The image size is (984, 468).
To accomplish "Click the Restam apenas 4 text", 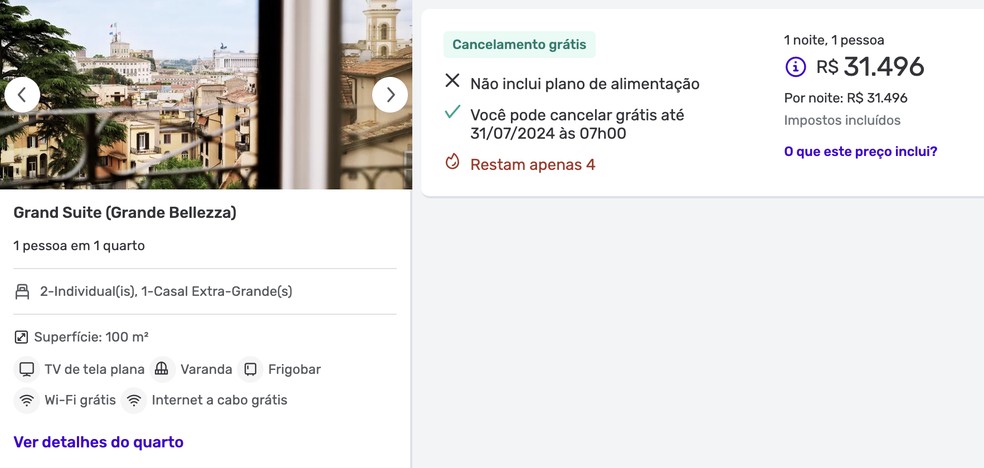I will point(533,165).
